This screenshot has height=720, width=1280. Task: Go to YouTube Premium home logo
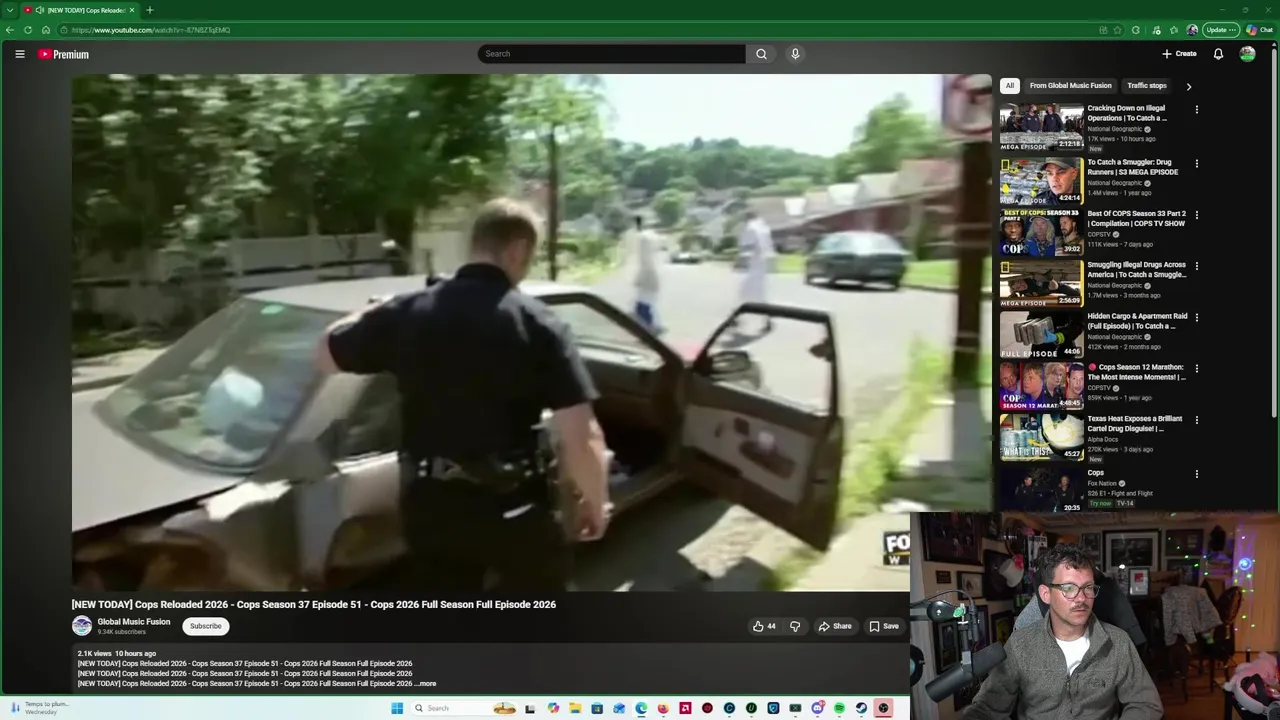[x=63, y=54]
